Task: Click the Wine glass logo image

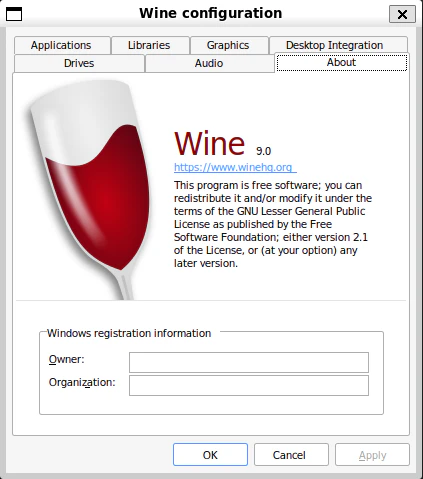Action: coord(88,188)
